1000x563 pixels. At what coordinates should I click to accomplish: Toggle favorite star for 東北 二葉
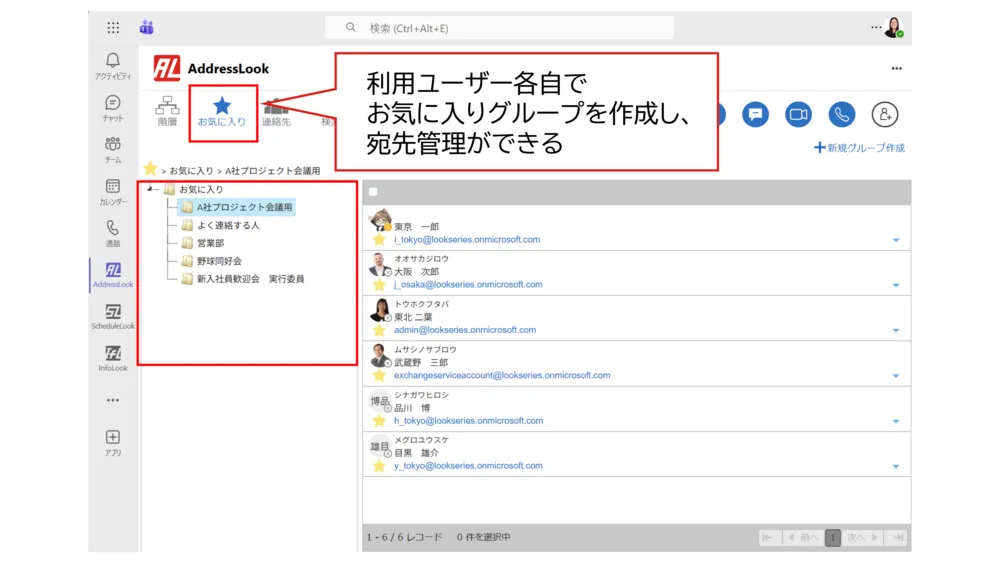coord(379,330)
